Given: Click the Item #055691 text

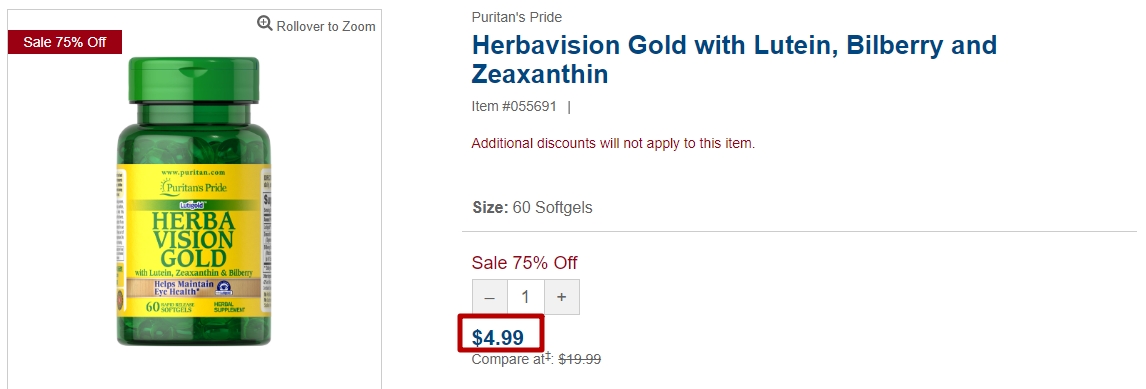Looking at the screenshot, I should (x=514, y=107).
